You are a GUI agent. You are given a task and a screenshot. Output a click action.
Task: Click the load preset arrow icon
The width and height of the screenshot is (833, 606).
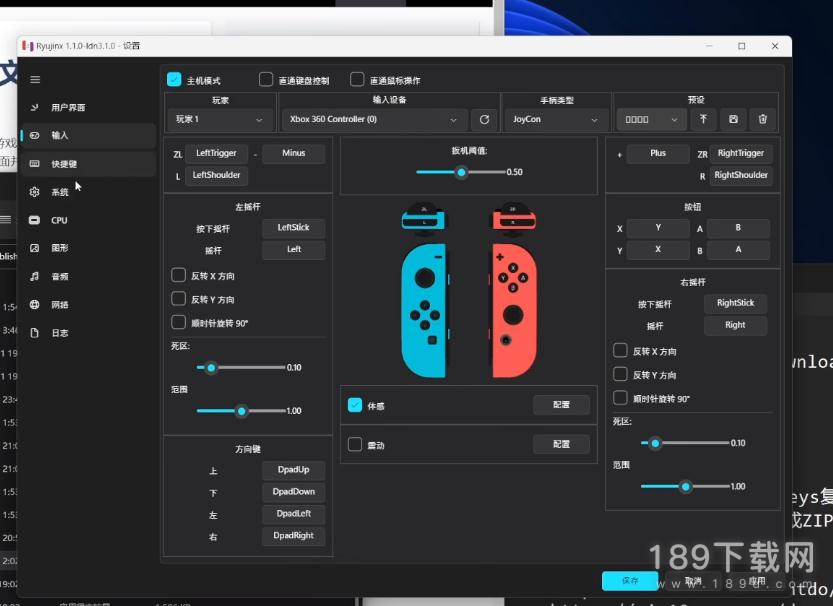coord(703,120)
